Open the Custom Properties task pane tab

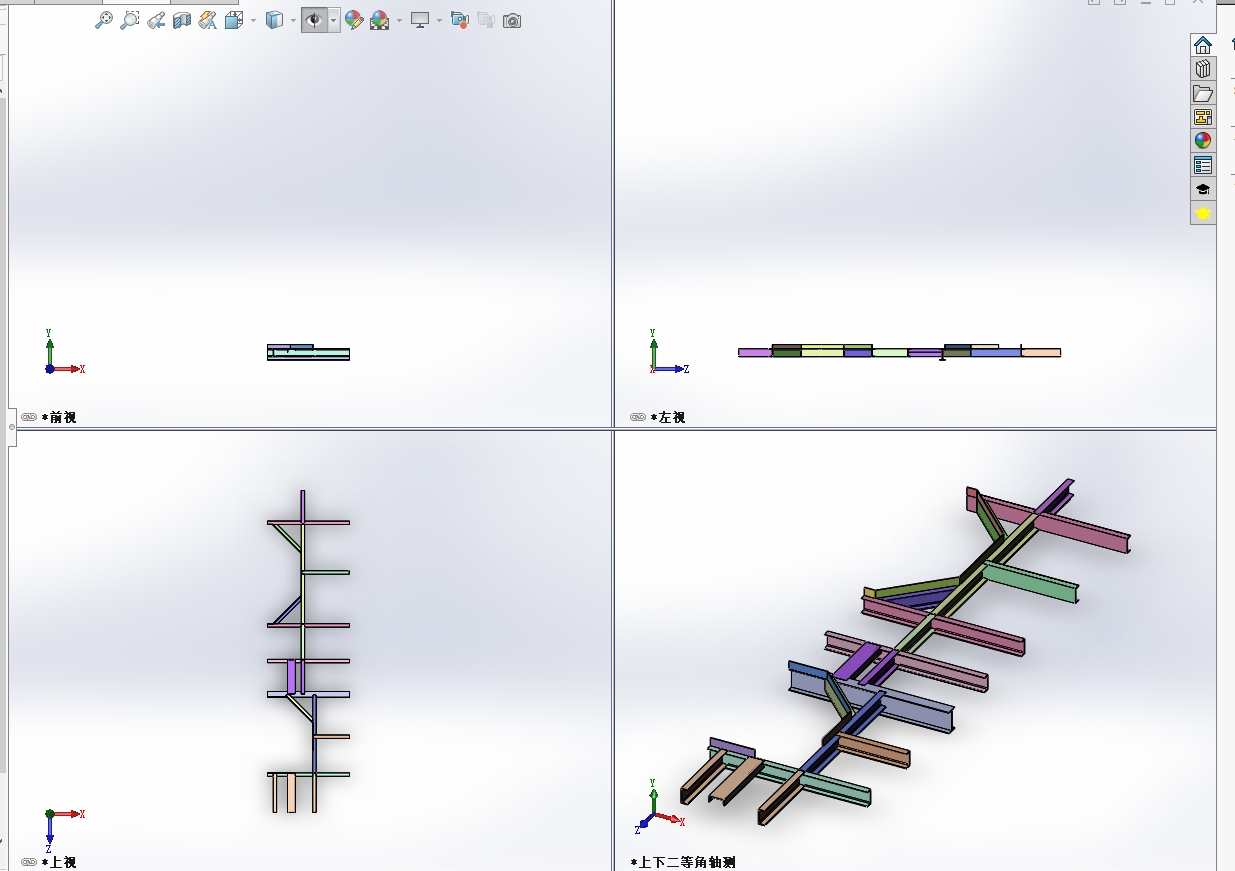pos(1203,165)
